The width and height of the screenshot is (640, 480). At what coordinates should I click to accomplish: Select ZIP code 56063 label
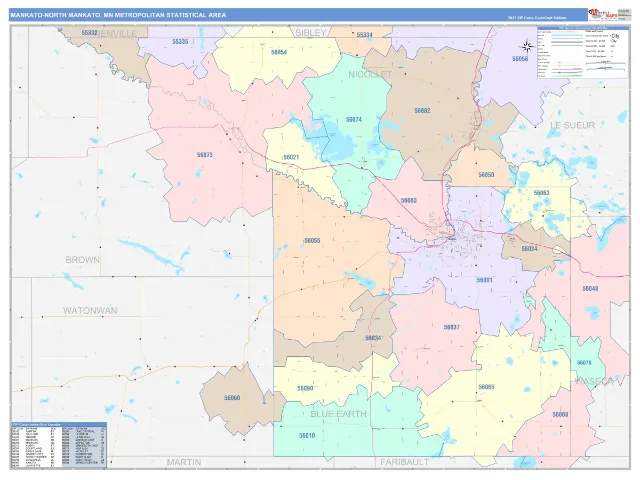pos(541,193)
